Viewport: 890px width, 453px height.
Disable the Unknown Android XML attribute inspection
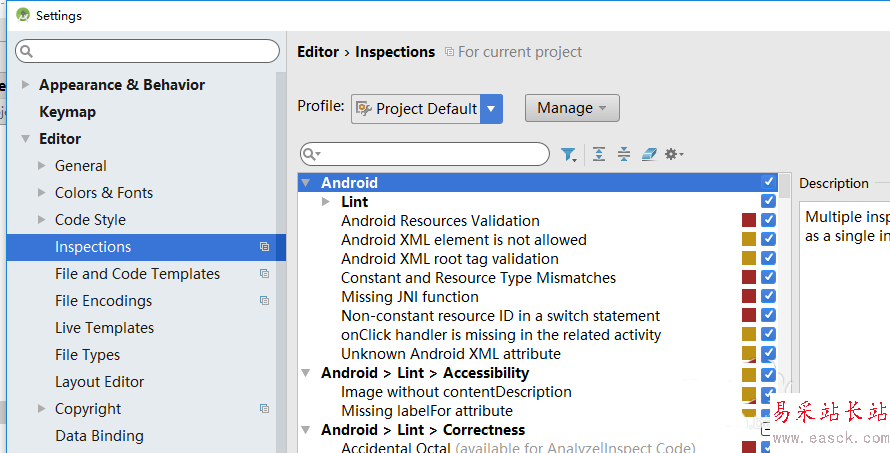[x=768, y=354]
